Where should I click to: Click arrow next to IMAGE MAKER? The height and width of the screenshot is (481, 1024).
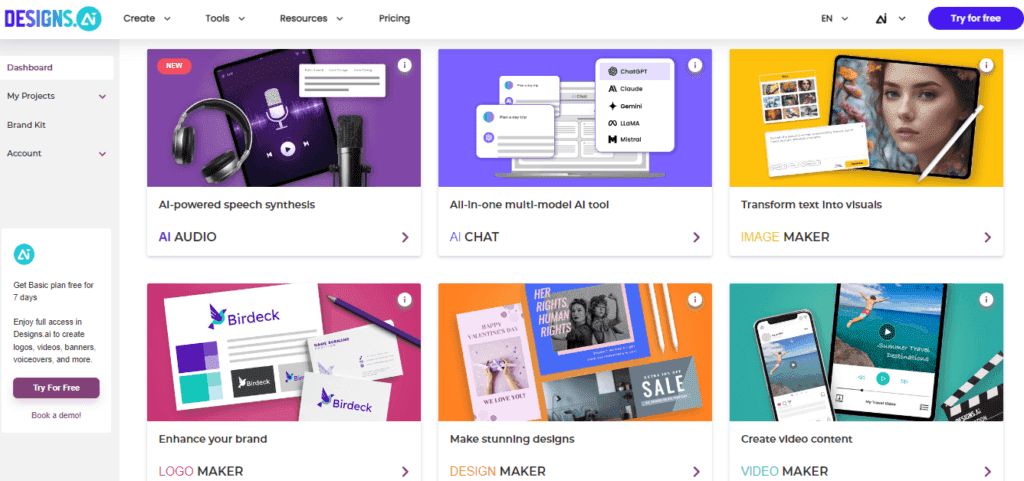coord(987,237)
